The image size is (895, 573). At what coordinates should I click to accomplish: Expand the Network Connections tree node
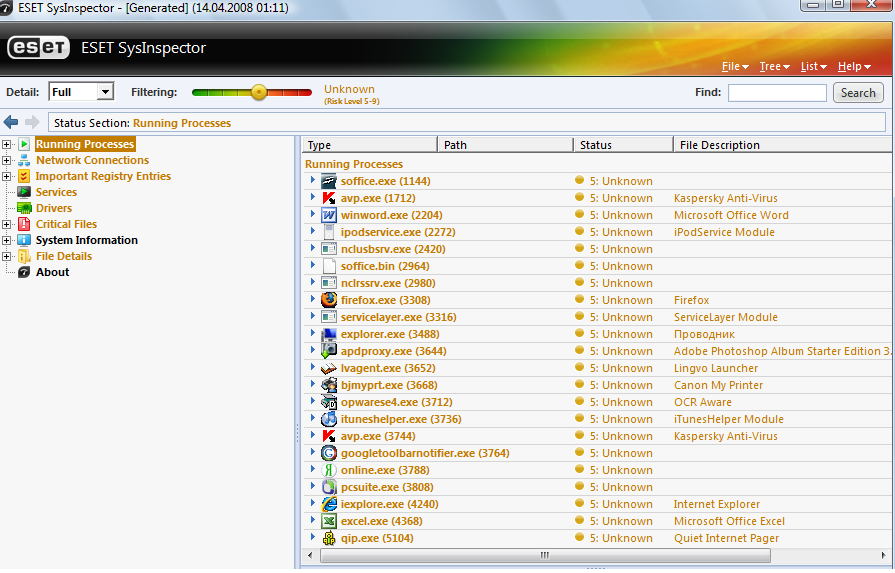[6, 160]
